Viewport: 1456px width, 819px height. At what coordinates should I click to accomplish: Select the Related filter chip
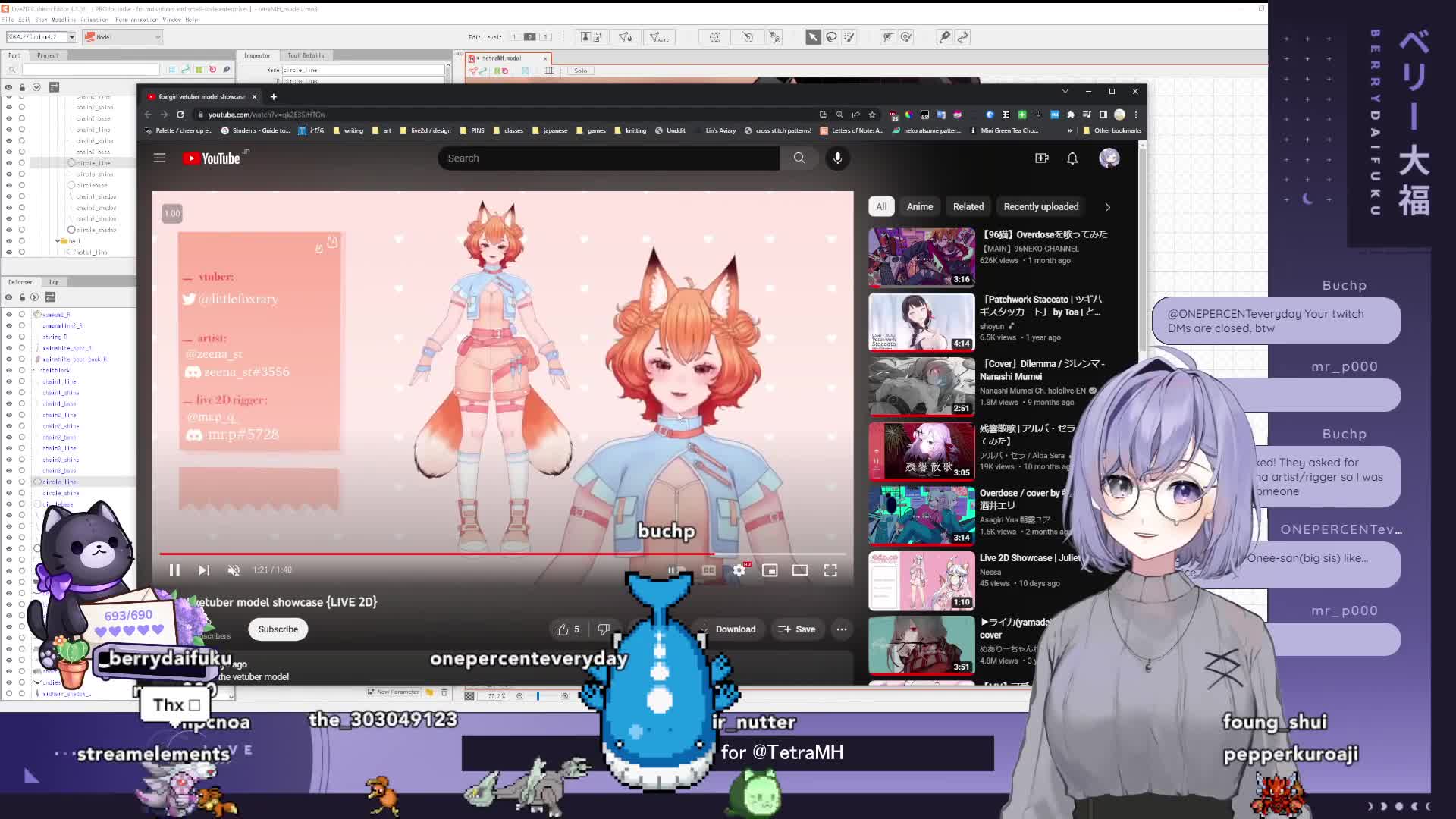coord(968,207)
